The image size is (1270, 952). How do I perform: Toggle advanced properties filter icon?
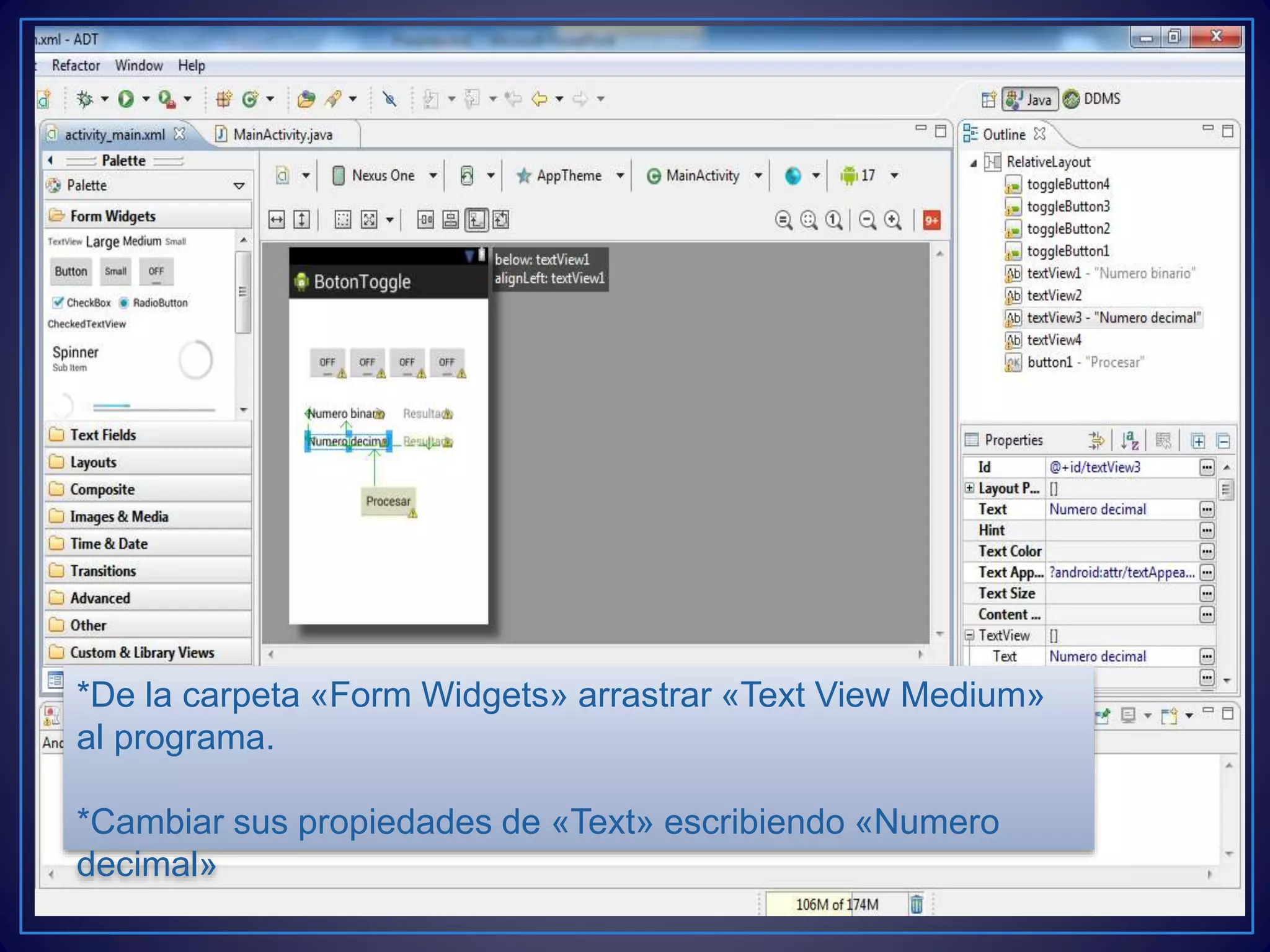pos(1096,441)
